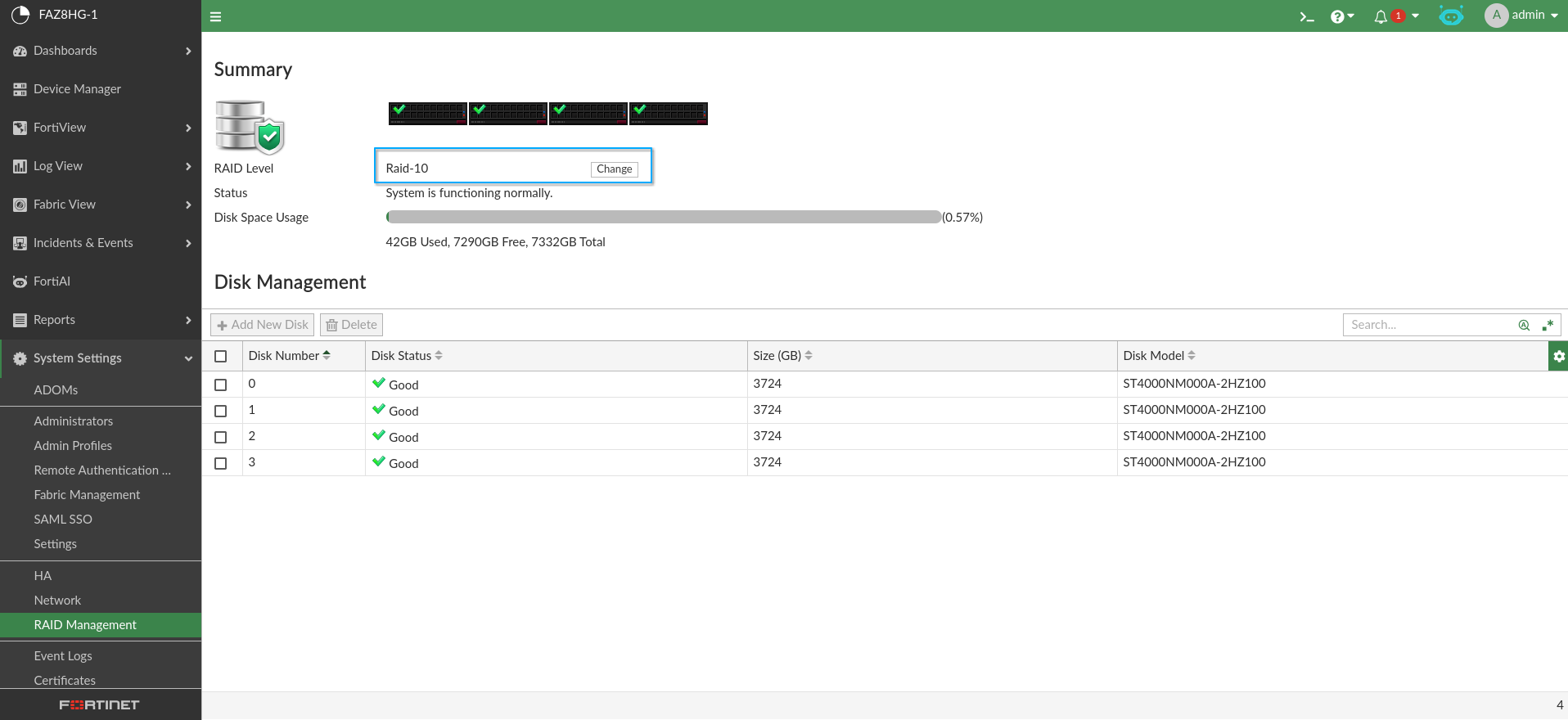Viewport: 1568px width, 720px height.
Task: Sort by Disk Model column header
Action: (x=1160, y=356)
